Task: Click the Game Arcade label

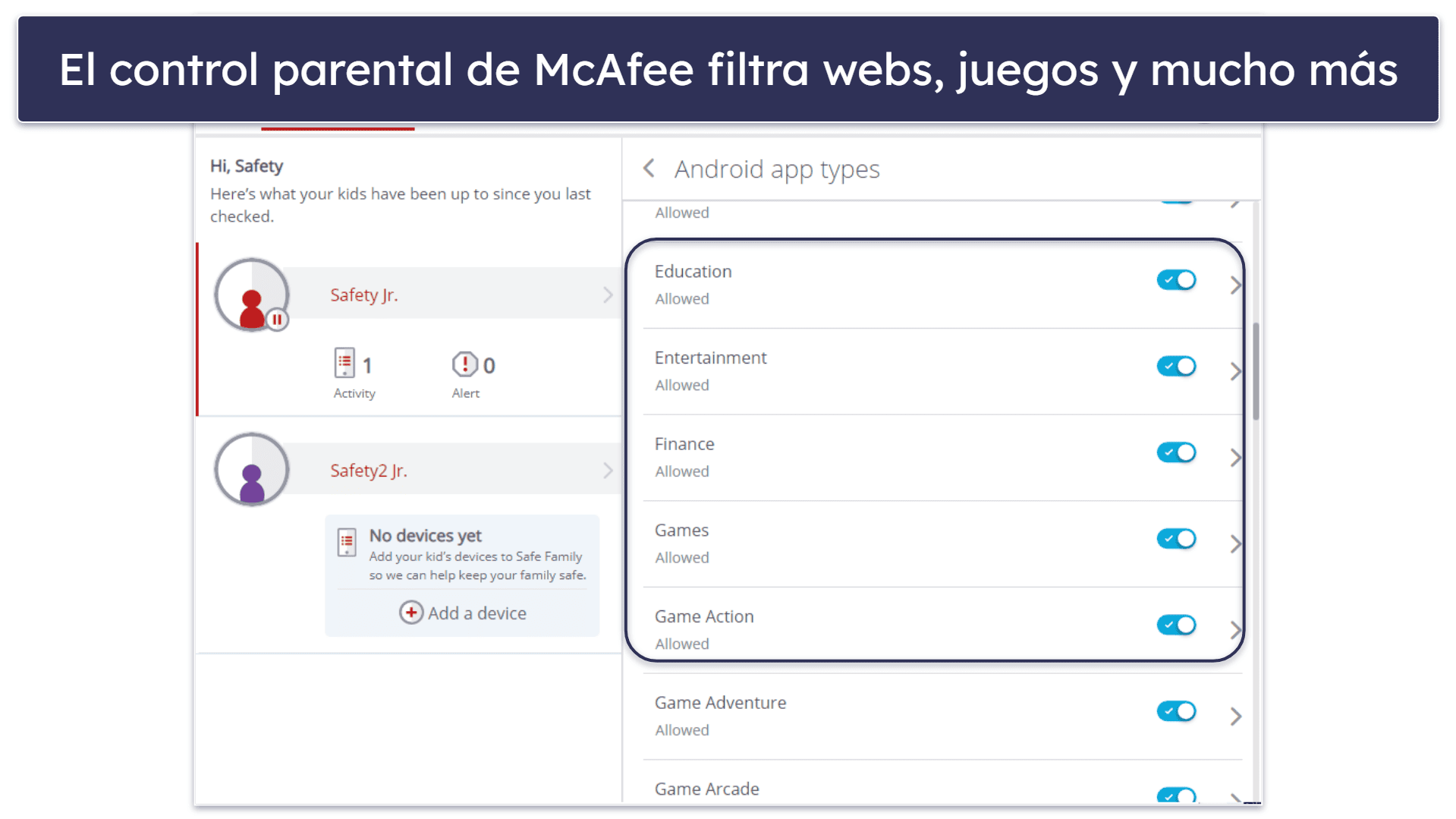Action: pos(706,789)
